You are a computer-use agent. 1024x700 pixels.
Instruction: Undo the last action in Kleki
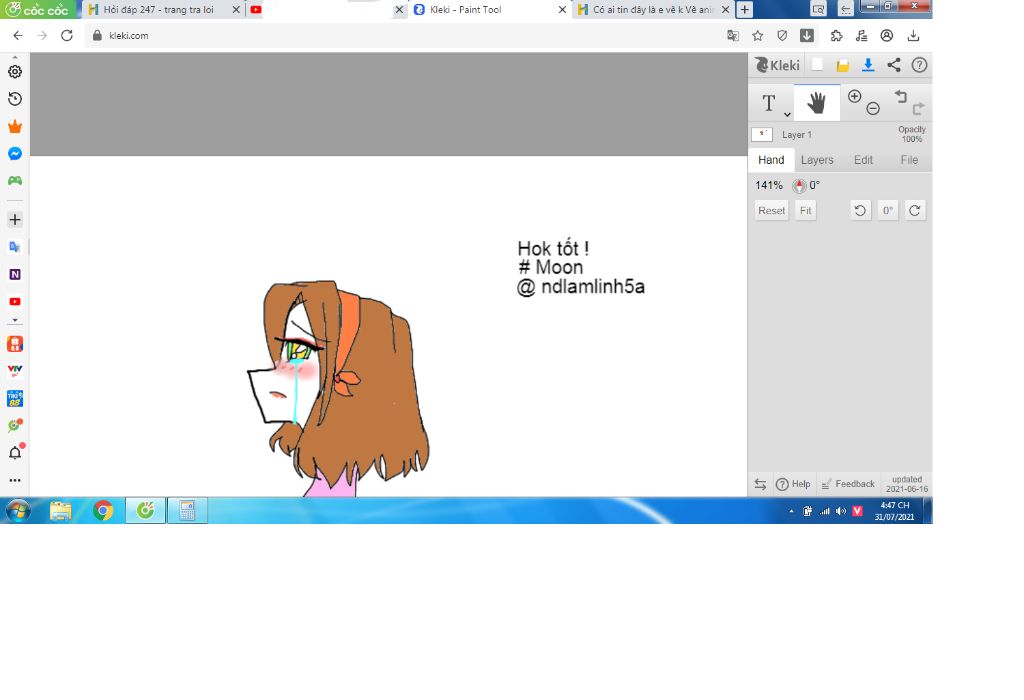coord(901,97)
